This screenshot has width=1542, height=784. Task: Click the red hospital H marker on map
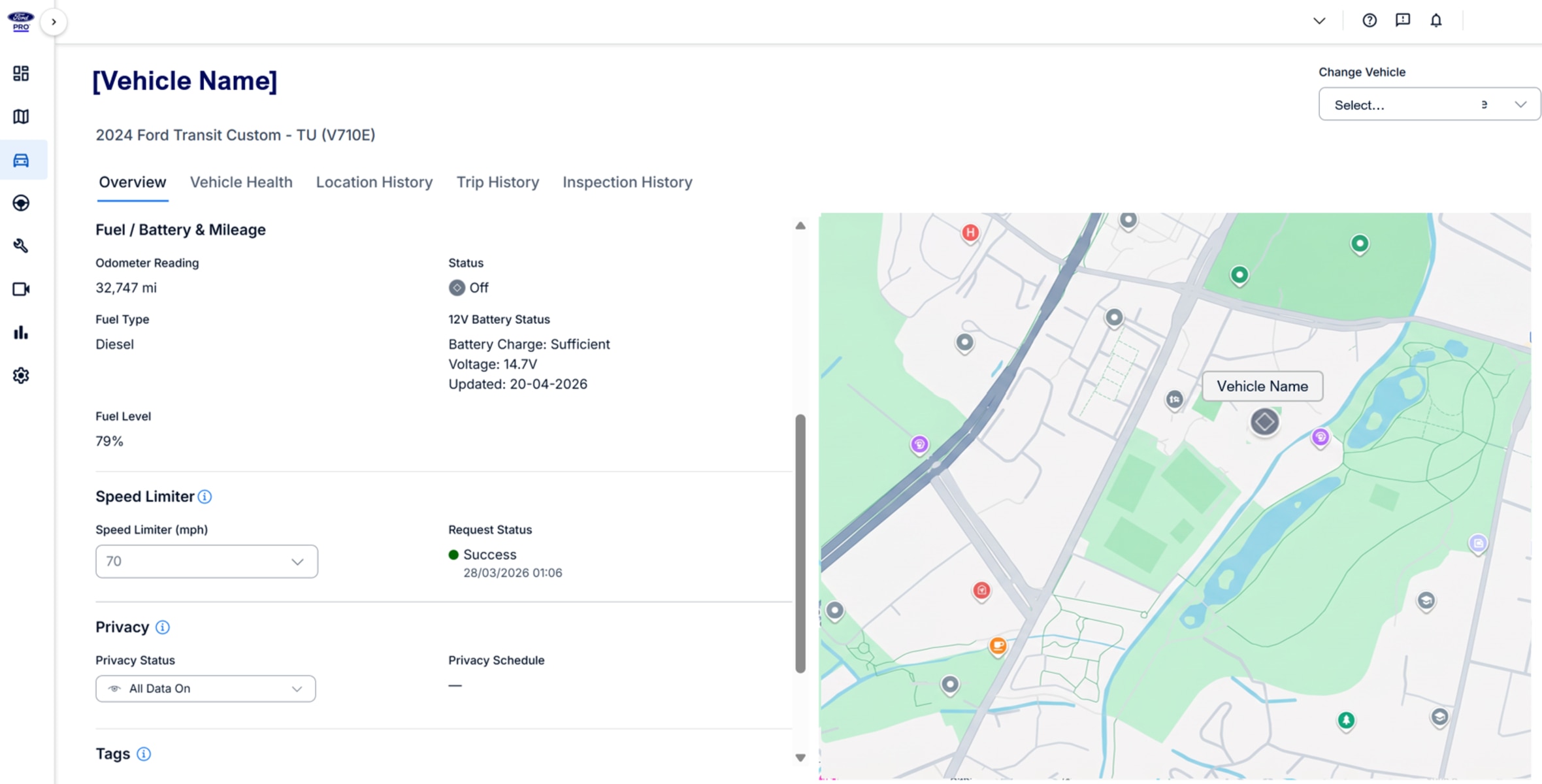(970, 233)
